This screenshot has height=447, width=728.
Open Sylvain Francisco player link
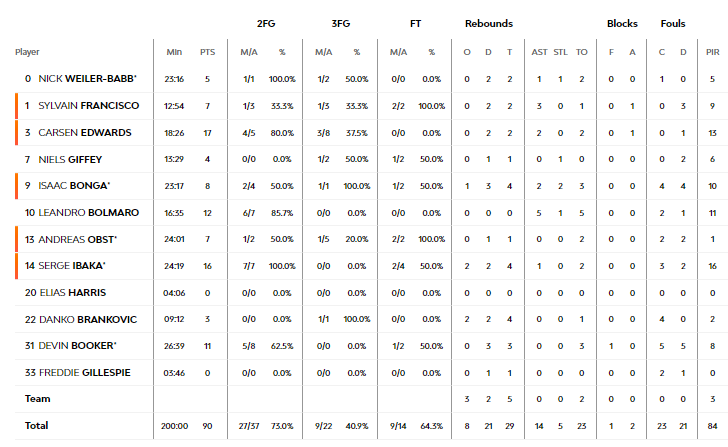click(x=89, y=106)
